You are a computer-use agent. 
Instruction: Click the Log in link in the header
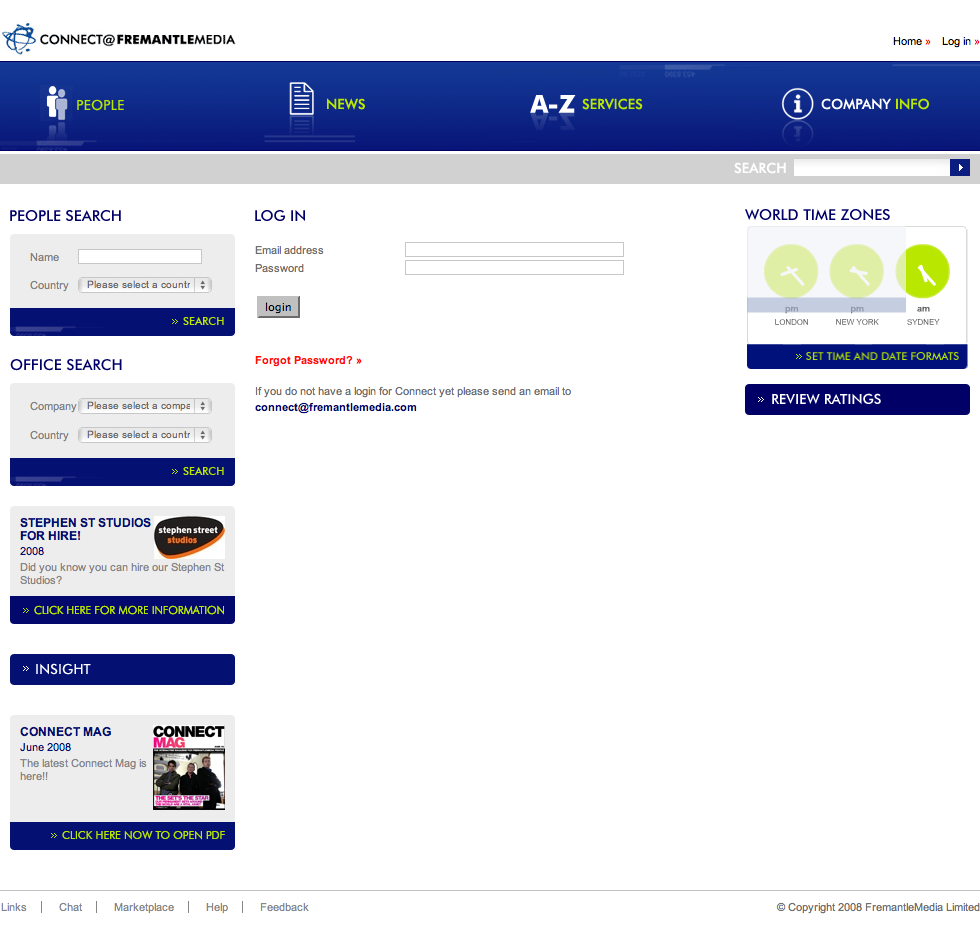[960, 41]
